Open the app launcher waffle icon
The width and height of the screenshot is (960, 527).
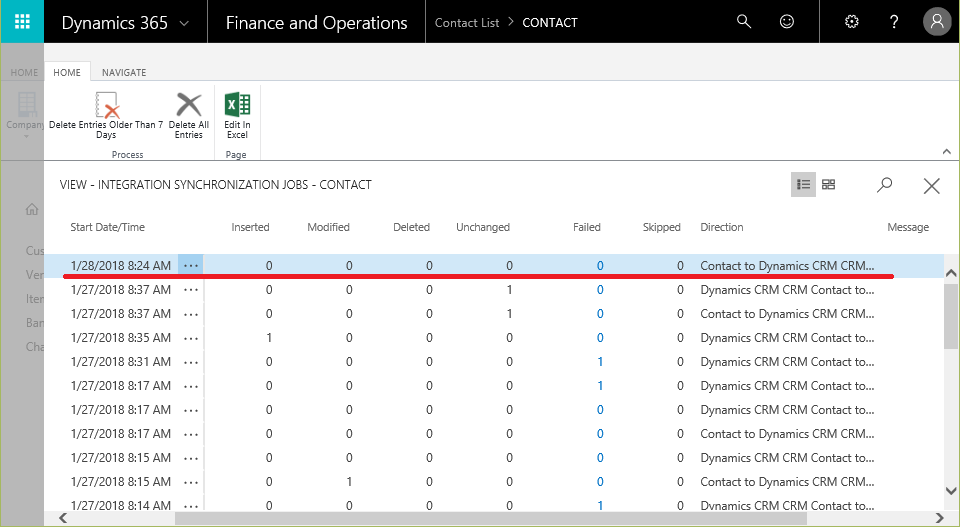[x=22, y=22]
